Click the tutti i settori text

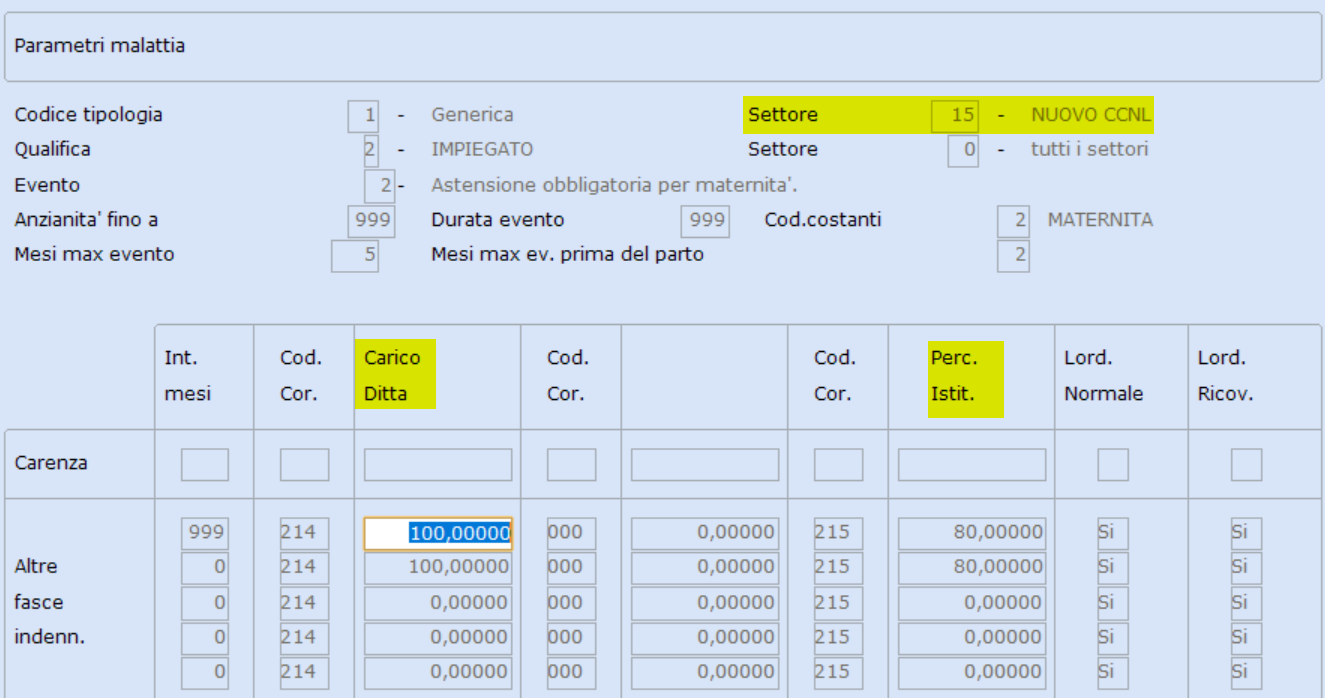point(1090,150)
